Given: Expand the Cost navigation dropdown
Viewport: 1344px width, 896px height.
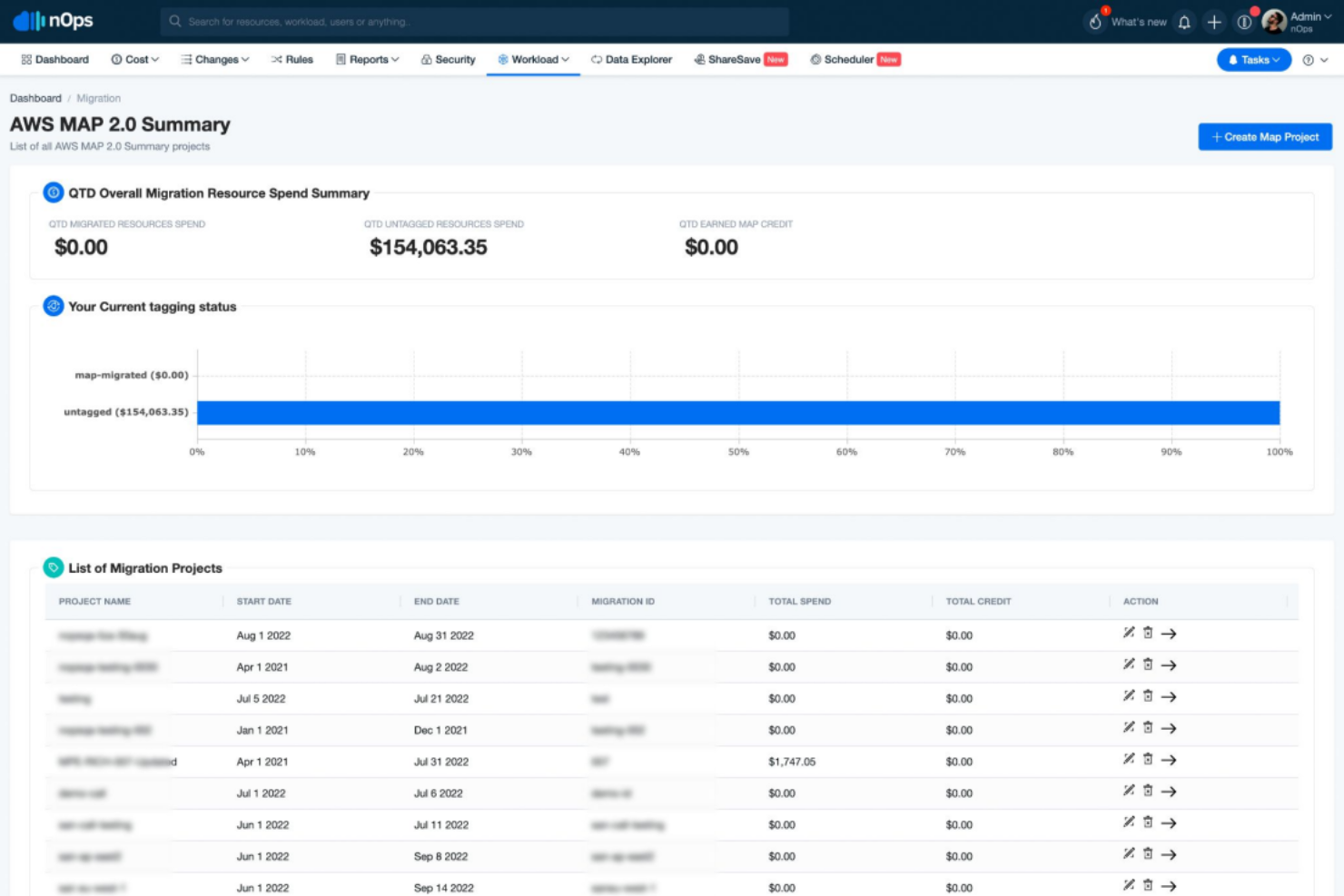Looking at the screenshot, I should (x=133, y=59).
